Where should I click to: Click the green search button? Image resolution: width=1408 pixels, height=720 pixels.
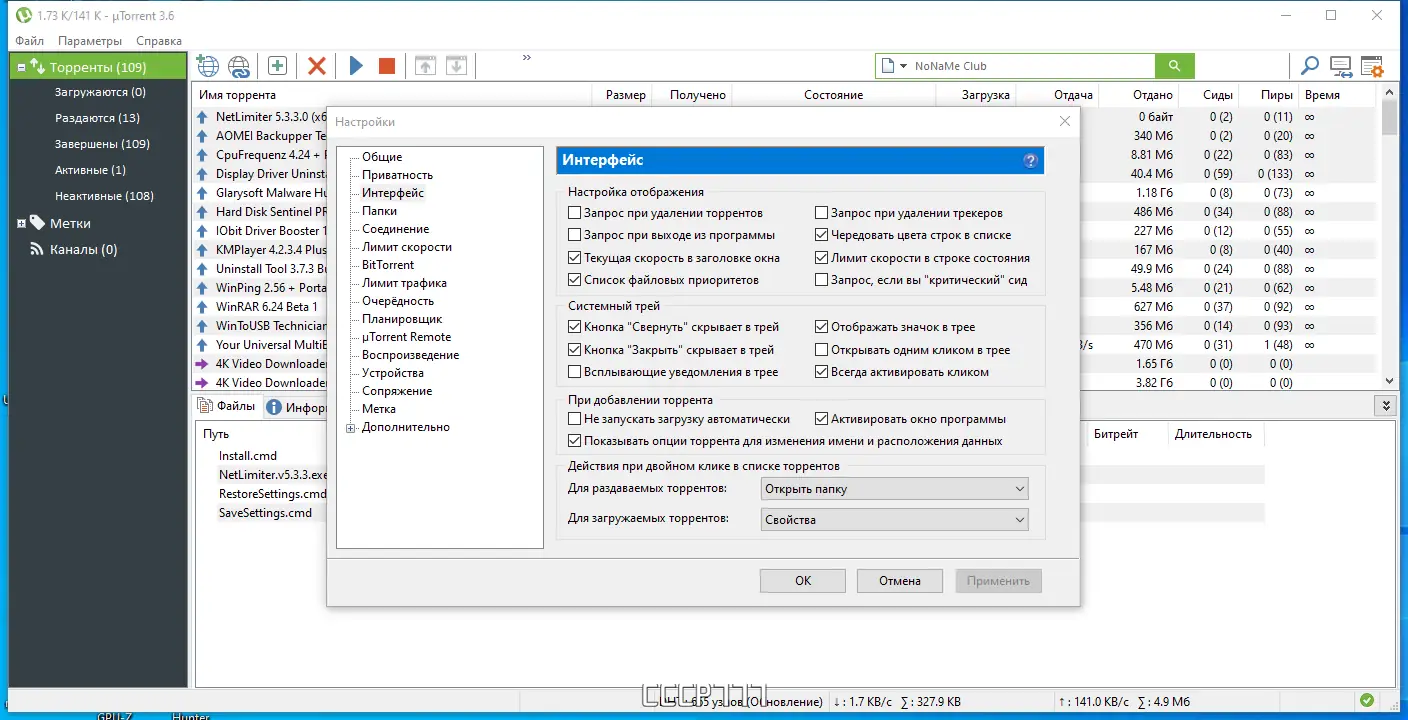1175,66
